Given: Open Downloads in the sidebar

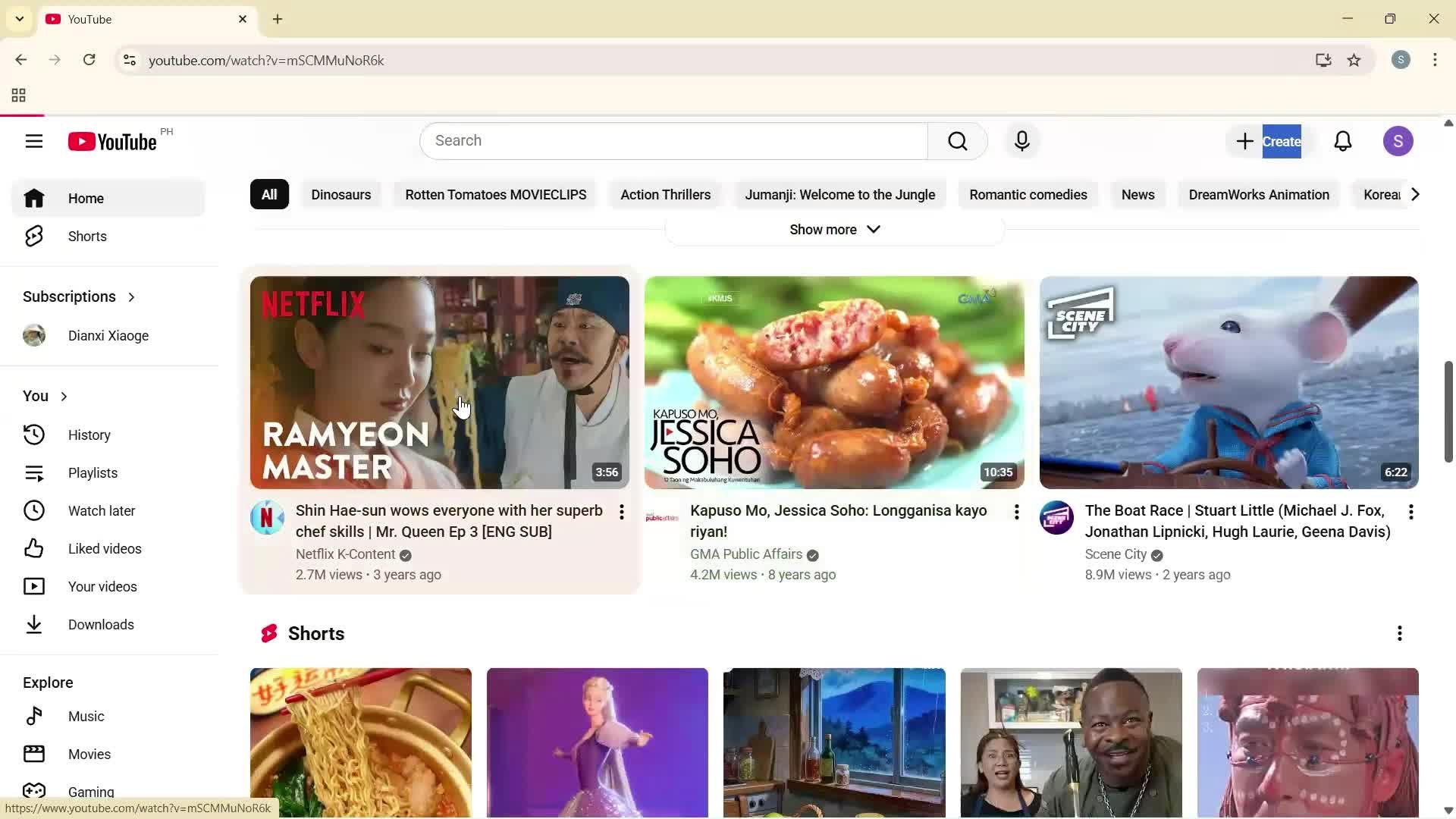Looking at the screenshot, I should pyautogui.click(x=102, y=624).
